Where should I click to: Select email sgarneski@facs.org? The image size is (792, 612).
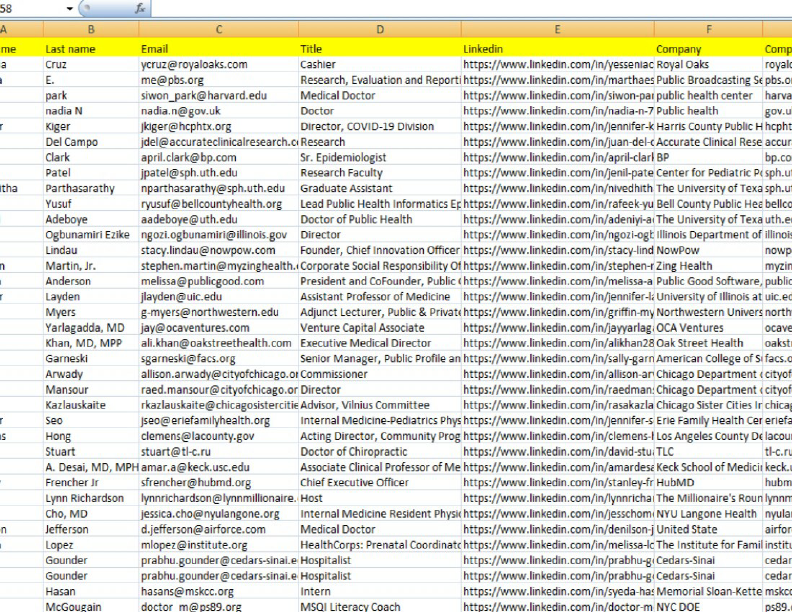(219, 359)
